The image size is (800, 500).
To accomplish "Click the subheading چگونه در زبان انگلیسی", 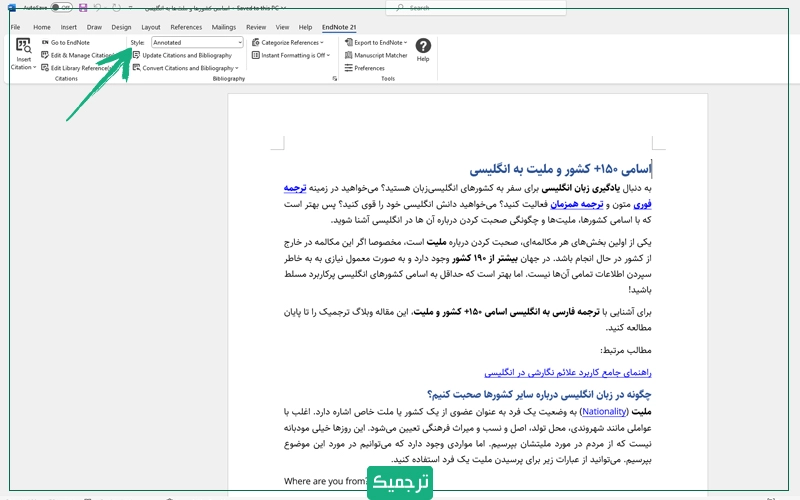I will tap(539, 394).
